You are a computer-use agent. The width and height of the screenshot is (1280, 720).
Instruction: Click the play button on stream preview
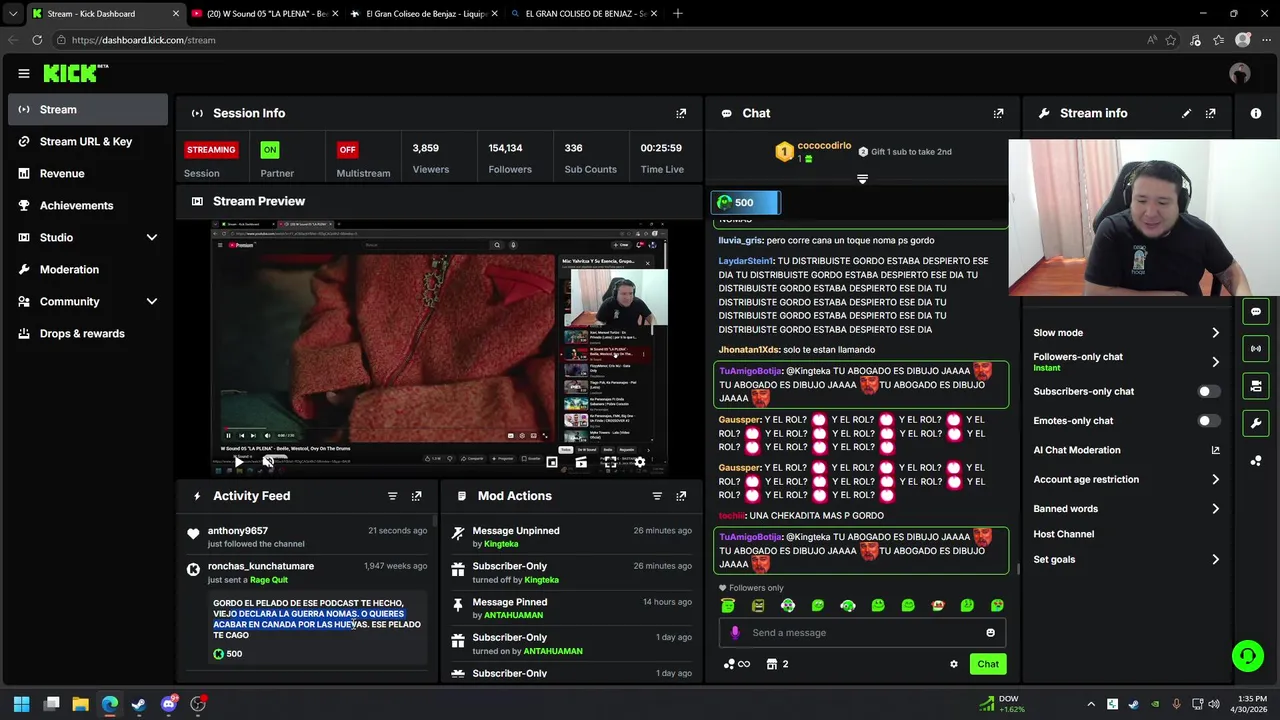[x=238, y=462]
